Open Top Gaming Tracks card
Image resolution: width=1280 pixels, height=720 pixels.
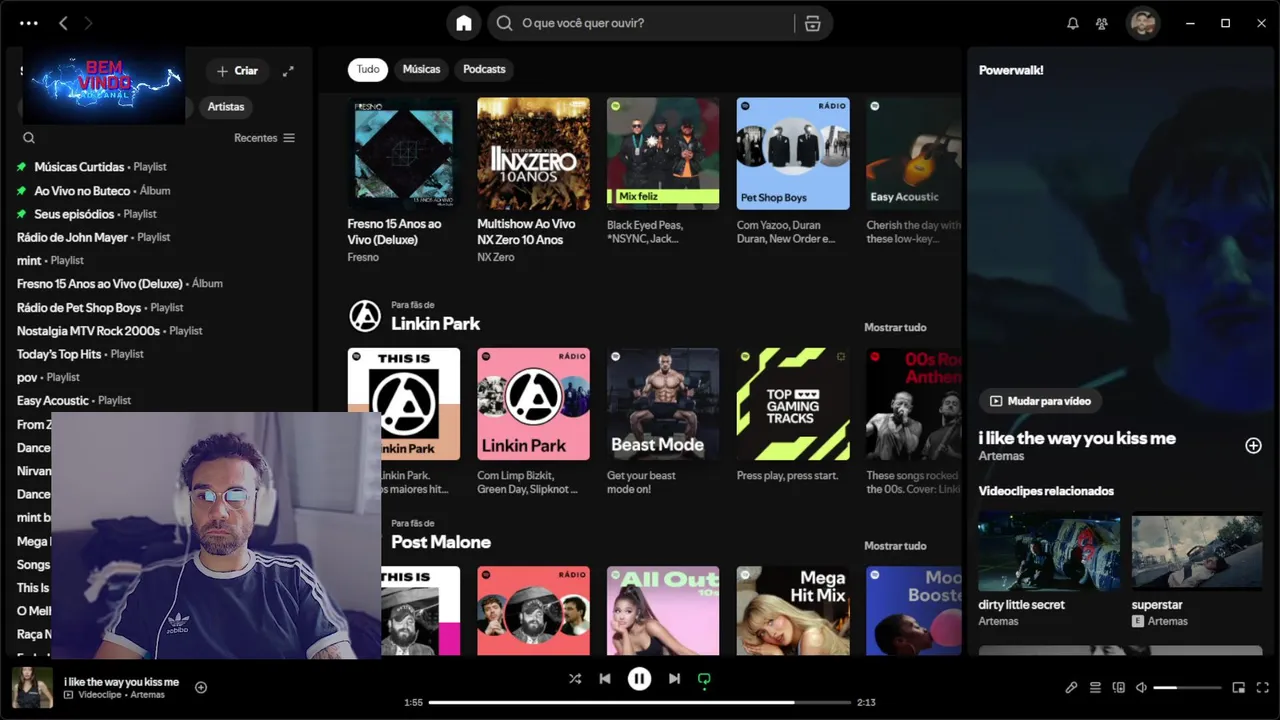(792, 418)
